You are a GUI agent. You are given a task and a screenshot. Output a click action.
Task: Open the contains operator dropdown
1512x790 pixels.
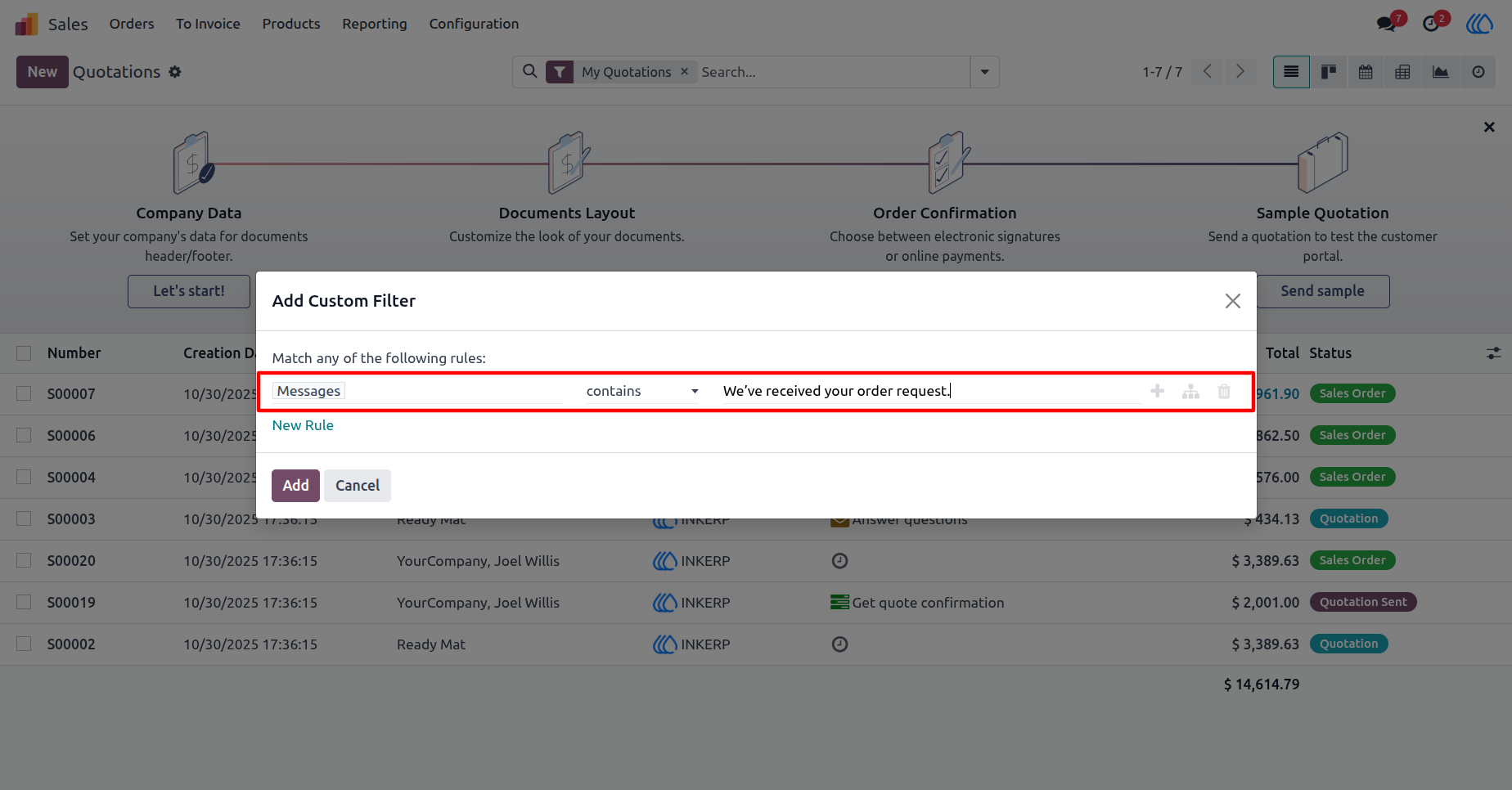point(642,391)
